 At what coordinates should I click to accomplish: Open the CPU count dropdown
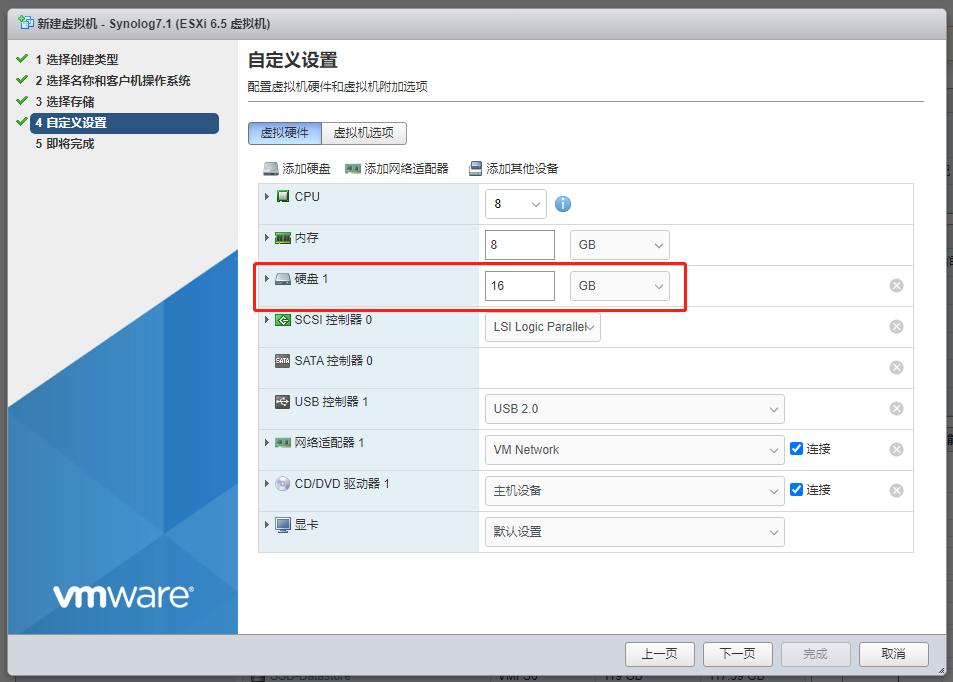click(x=516, y=204)
